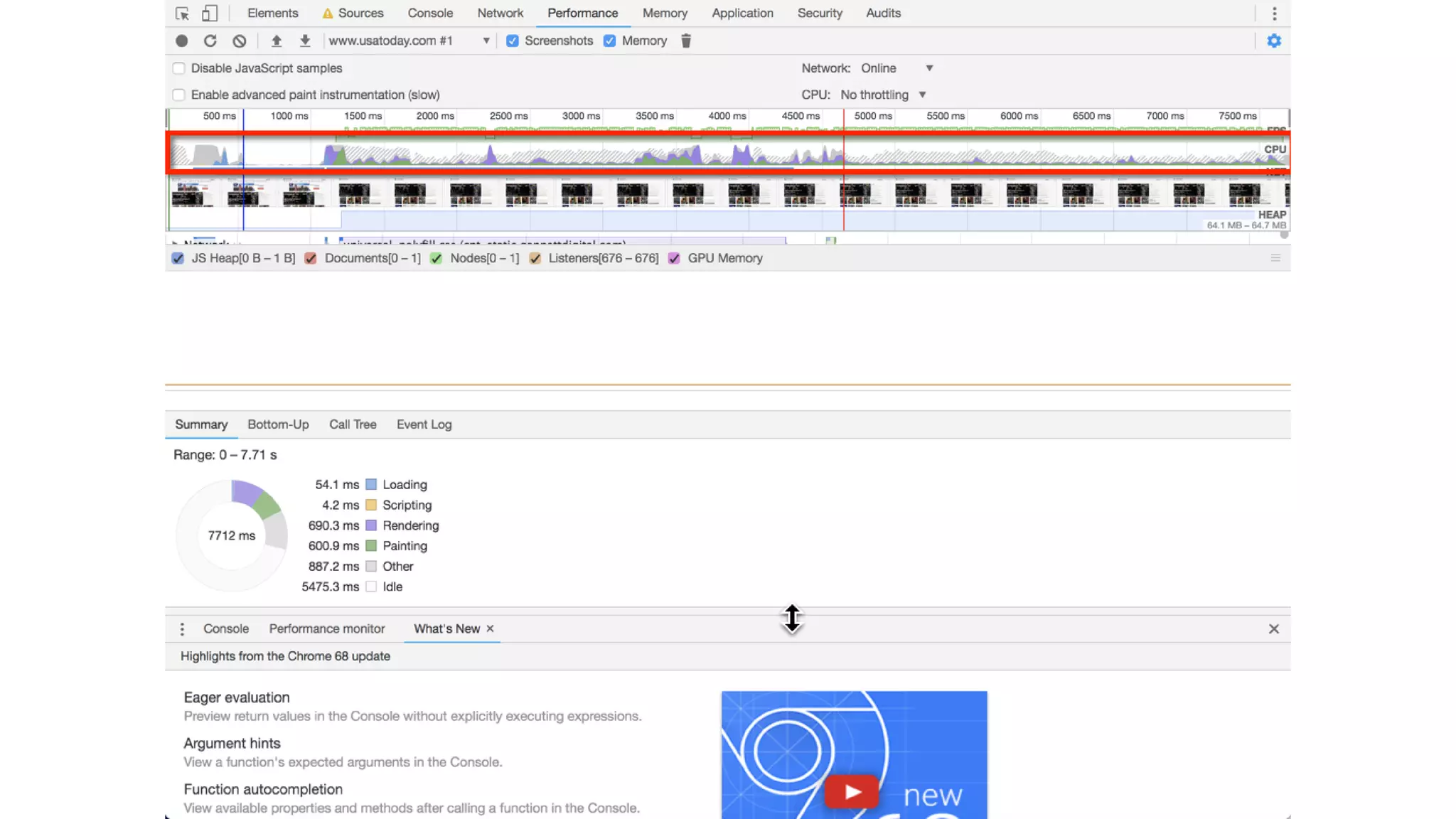Screen dimensions: 1456x819
Task: Click the collect garbage trash icon
Action: pos(686,41)
